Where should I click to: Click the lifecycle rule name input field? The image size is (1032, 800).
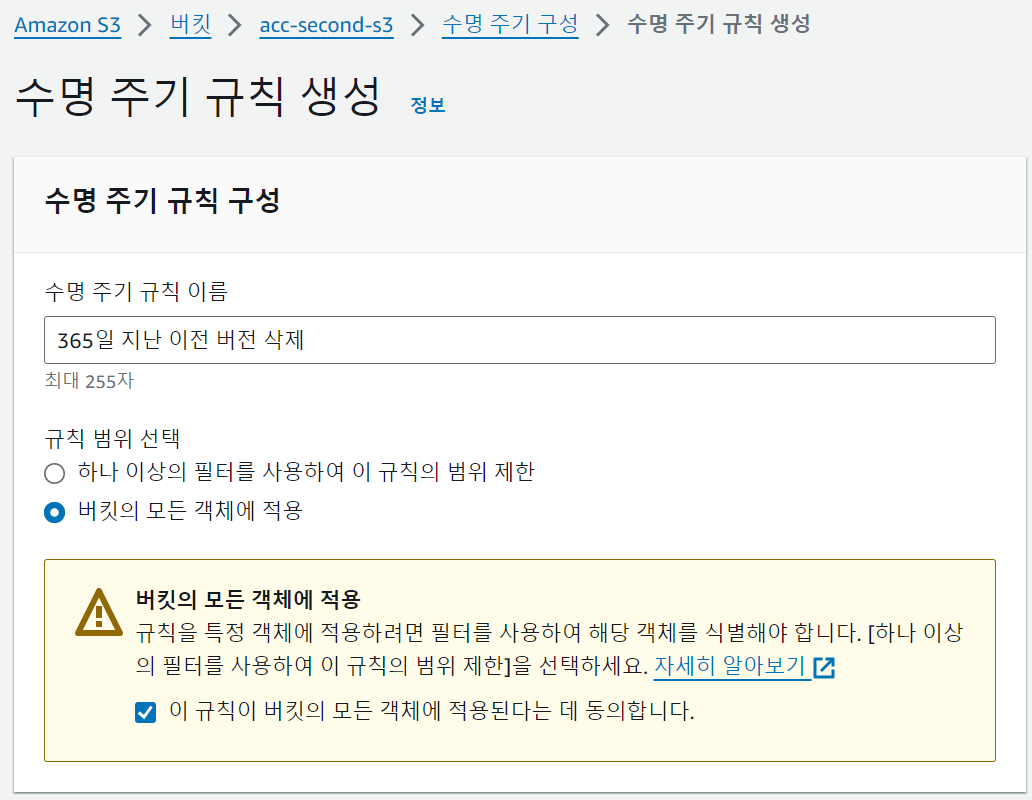[x=519, y=339]
